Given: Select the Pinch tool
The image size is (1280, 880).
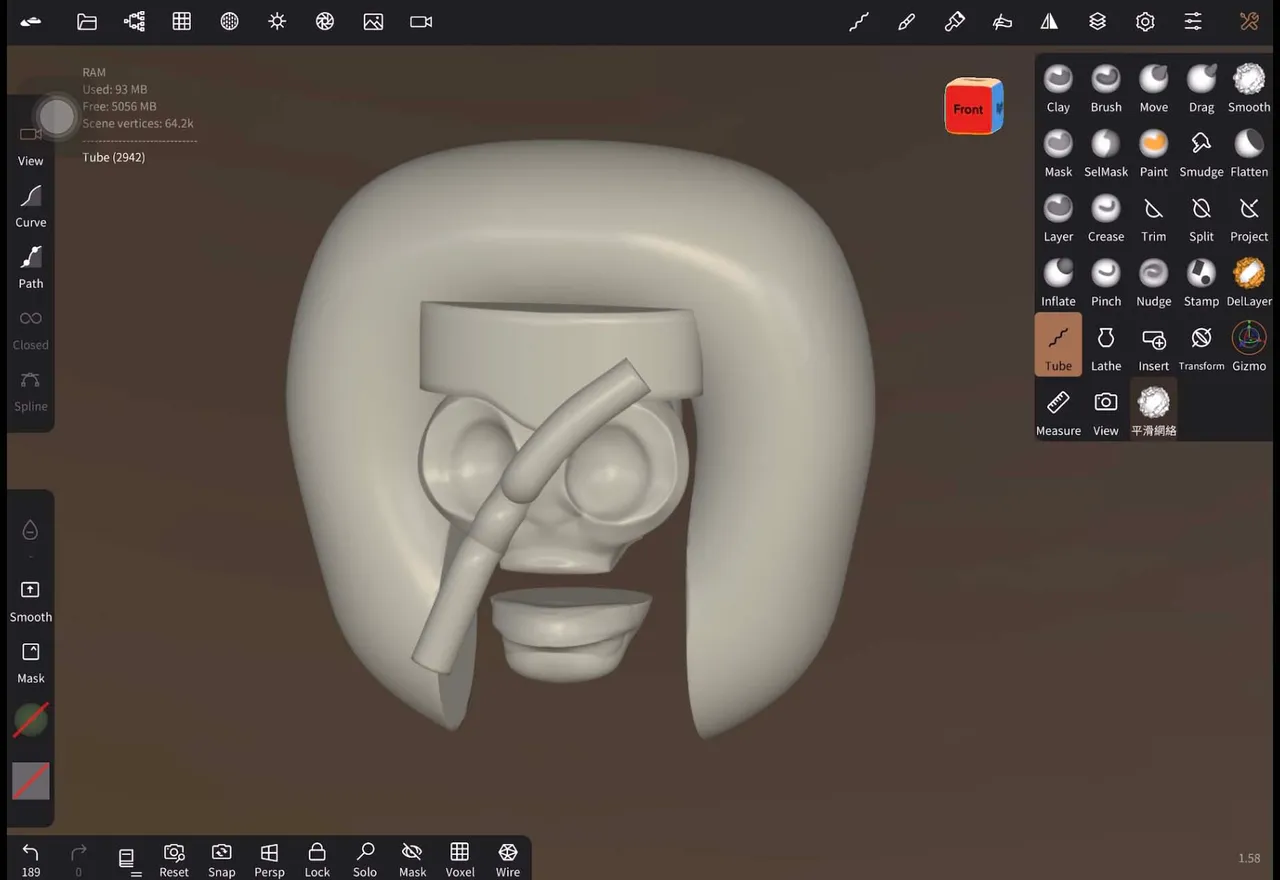Looking at the screenshot, I should tap(1106, 282).
